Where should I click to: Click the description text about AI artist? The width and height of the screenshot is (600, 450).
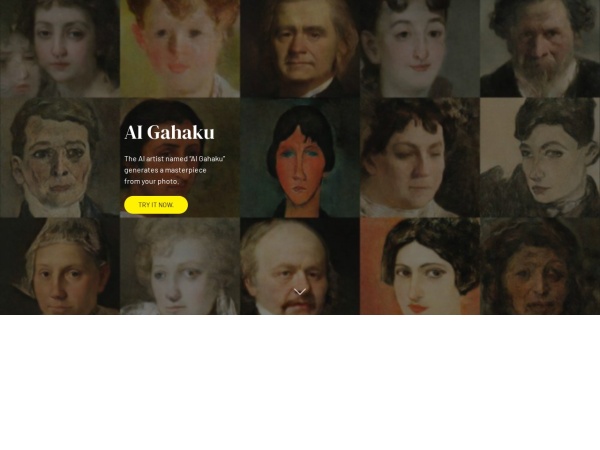(x=174, y=170)
